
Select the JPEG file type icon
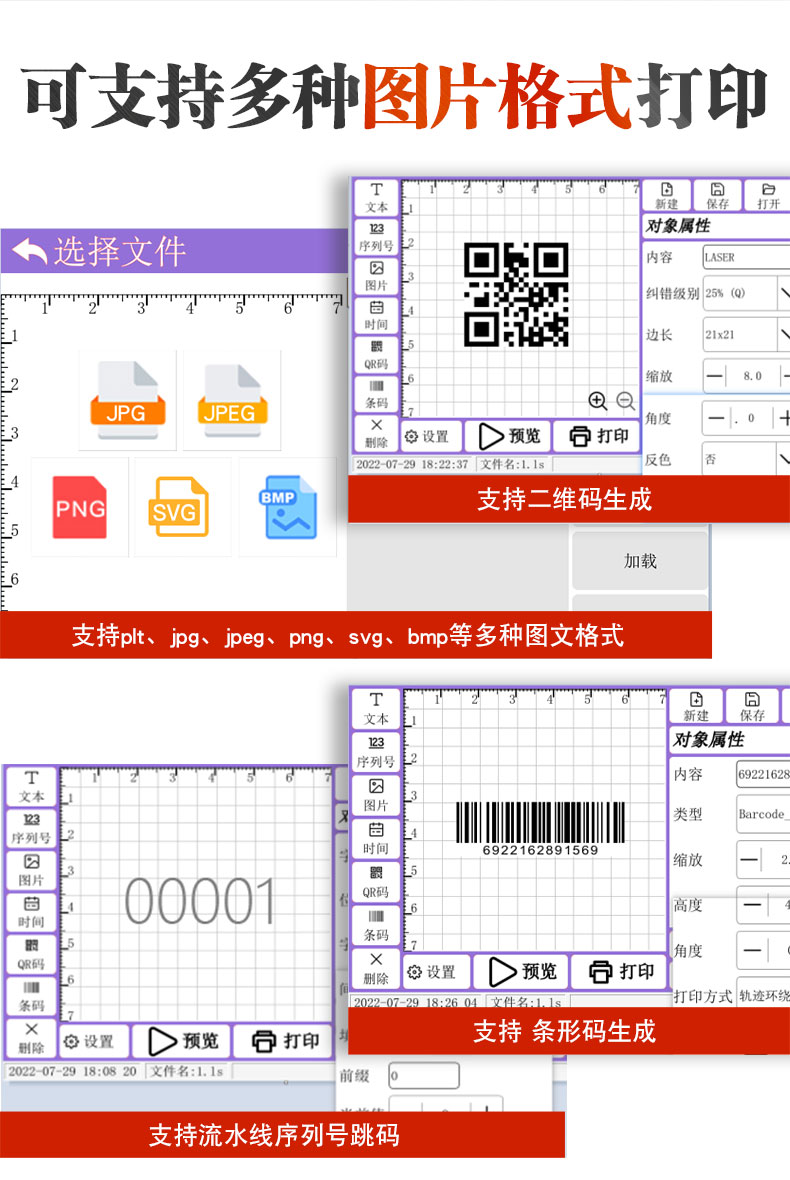(232, 400)
